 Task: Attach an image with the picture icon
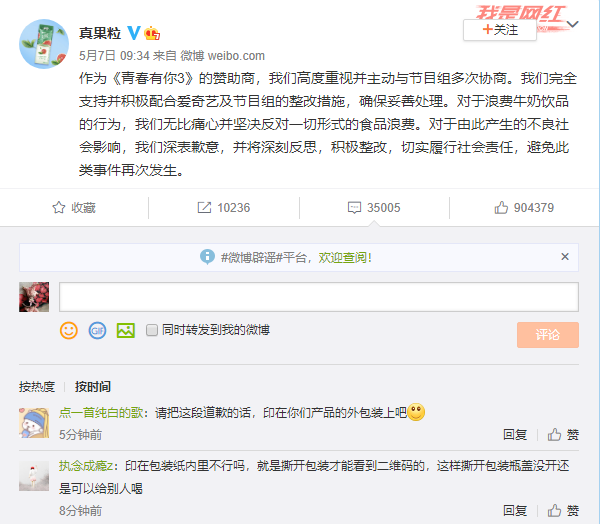click(x=126, y=330)
